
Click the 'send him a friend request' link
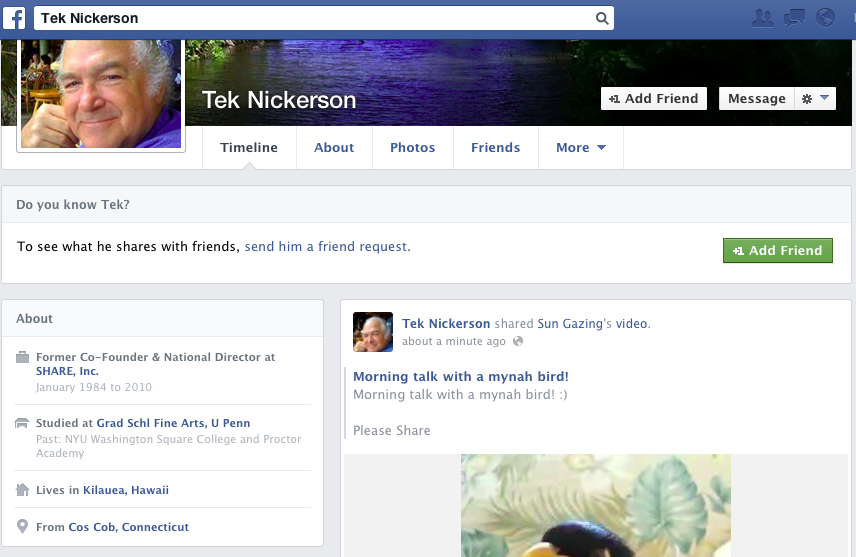pyautogui.click(x=327, y=246)
